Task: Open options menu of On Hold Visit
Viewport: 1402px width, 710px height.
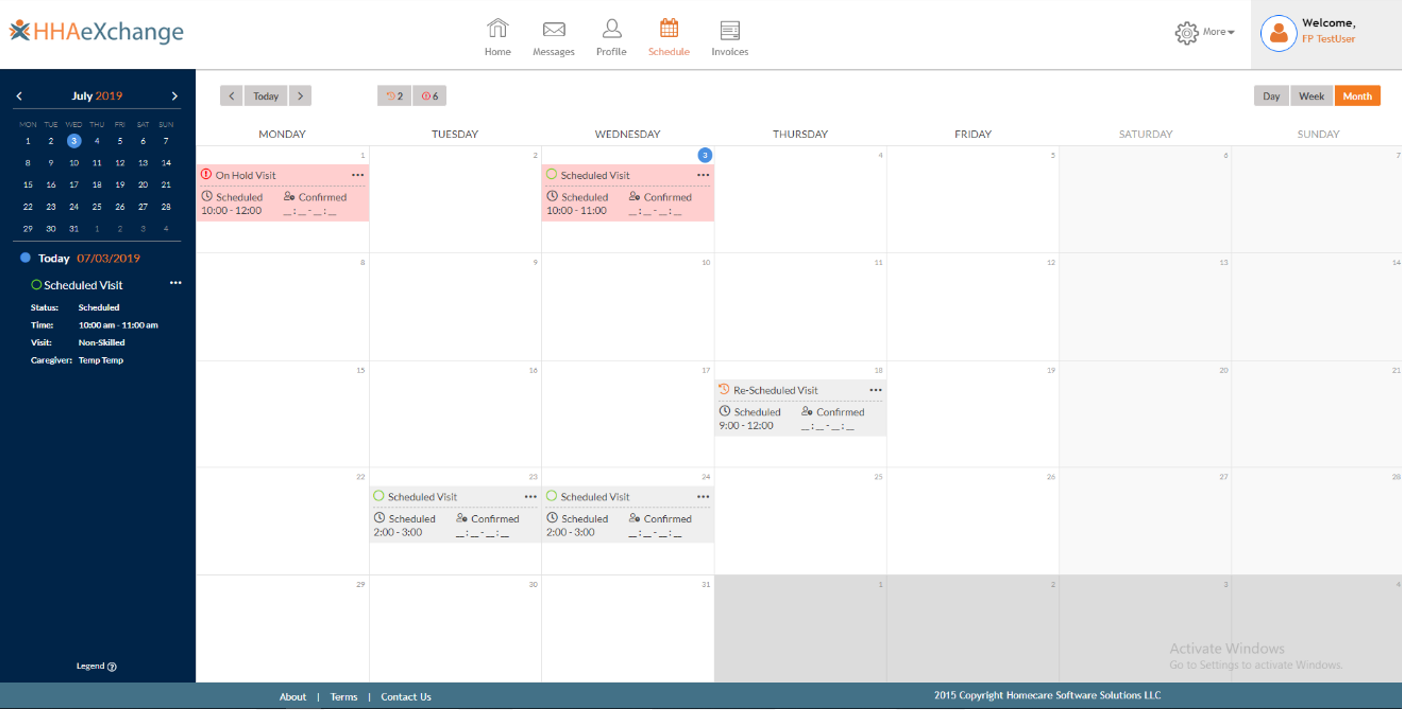Action: (x=358, y=175)
